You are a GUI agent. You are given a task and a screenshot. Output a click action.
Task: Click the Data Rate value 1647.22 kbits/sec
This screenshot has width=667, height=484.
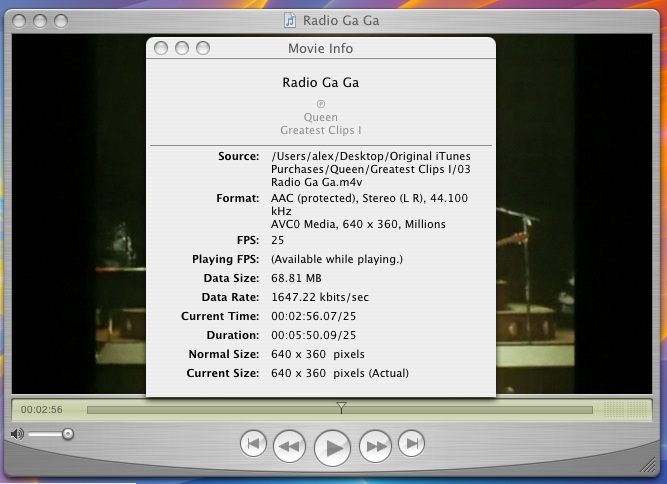pyautogui.click(x=320, y=297)
